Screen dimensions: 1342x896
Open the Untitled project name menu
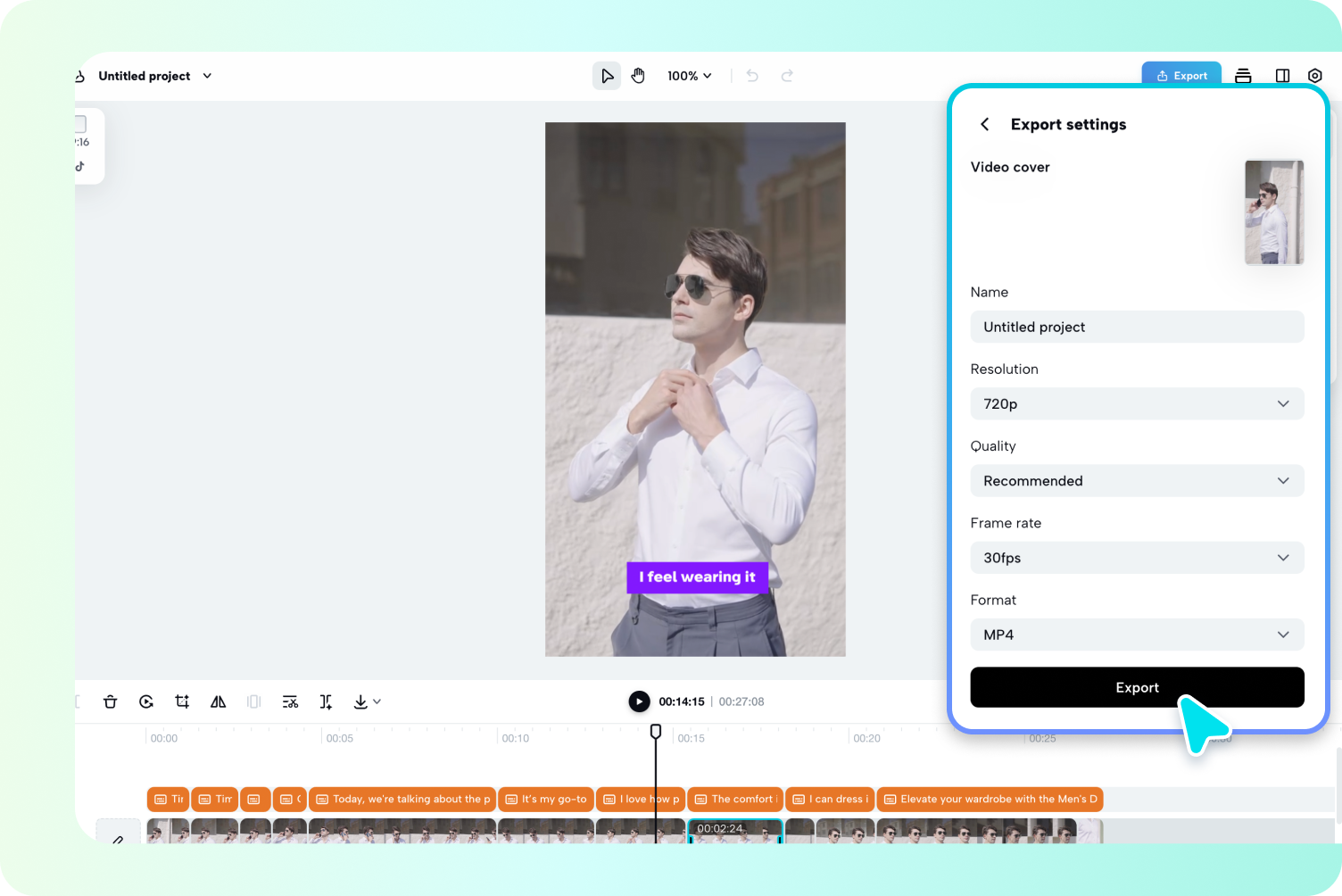click(207, 76)
